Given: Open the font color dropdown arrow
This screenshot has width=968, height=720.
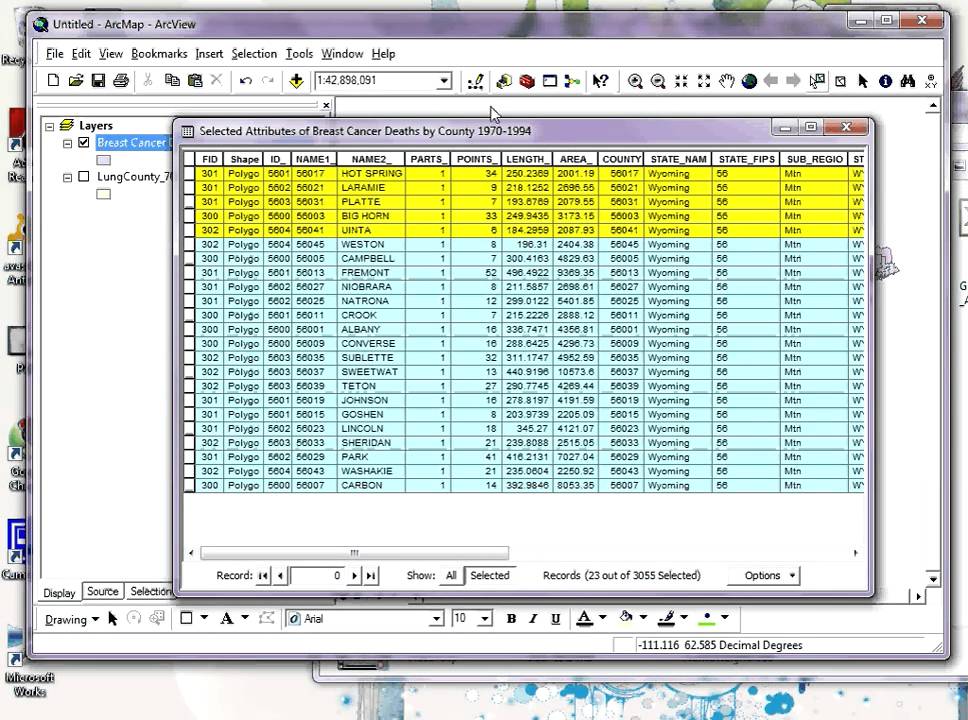Looking at the screenshot, I should pos(603,617).
